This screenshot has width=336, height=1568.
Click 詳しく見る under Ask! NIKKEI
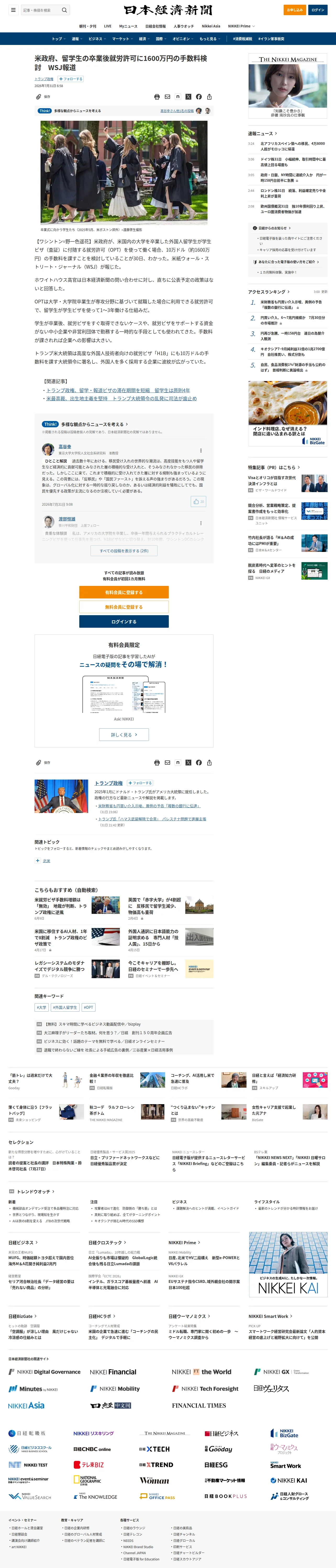tap(124, 735)
